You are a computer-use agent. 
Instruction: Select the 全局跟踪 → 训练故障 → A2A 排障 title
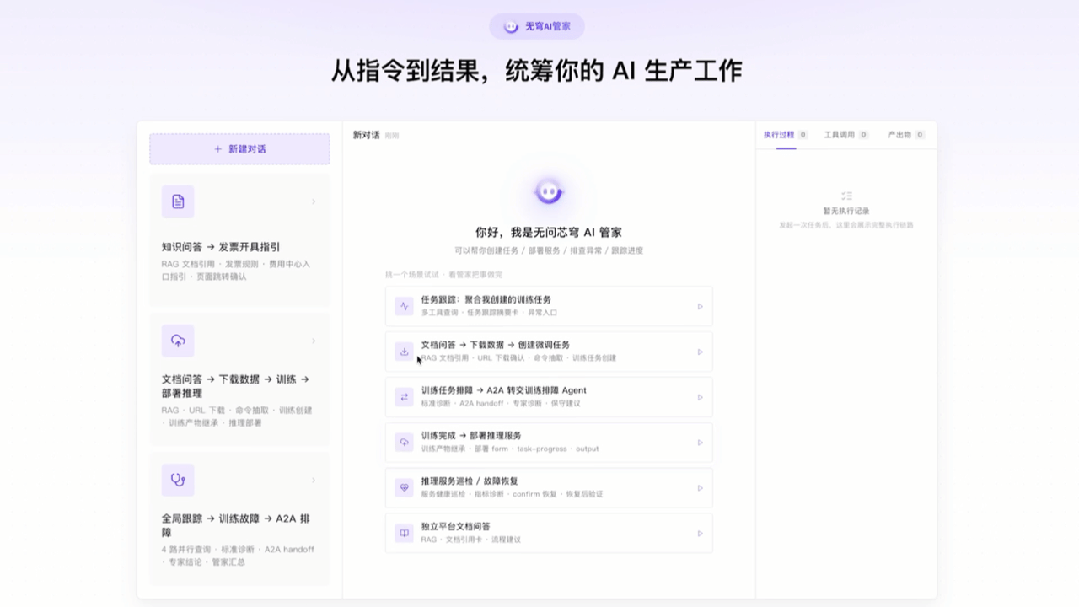pyautogui.click(x=235, y=525)
